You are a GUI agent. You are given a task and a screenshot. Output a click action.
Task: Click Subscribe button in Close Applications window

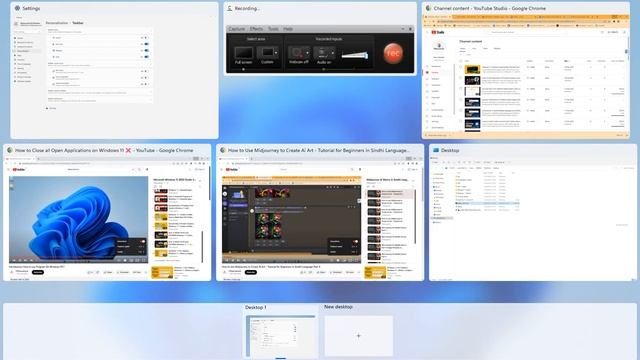coord(38,272)
